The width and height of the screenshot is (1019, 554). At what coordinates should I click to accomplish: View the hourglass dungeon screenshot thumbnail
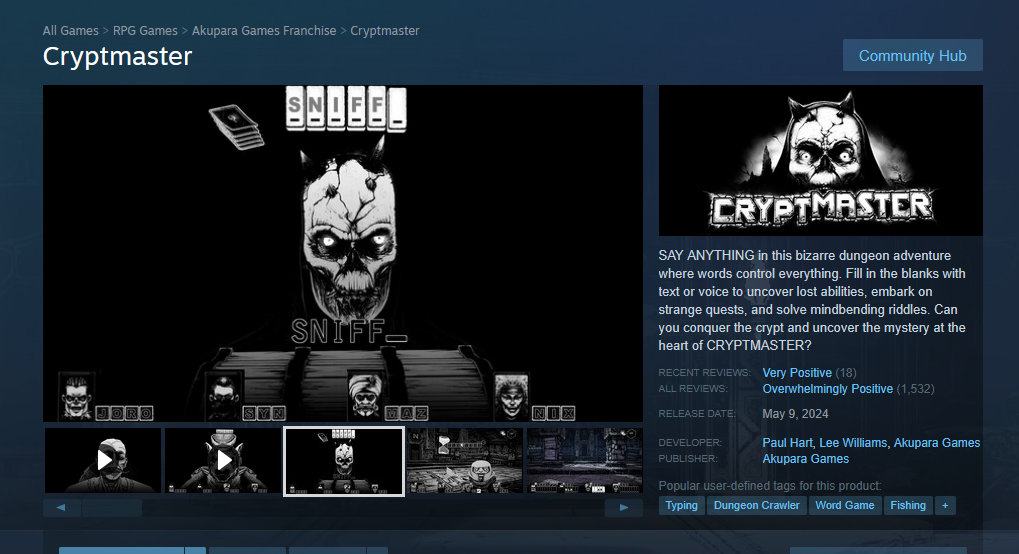pos(465,460)
